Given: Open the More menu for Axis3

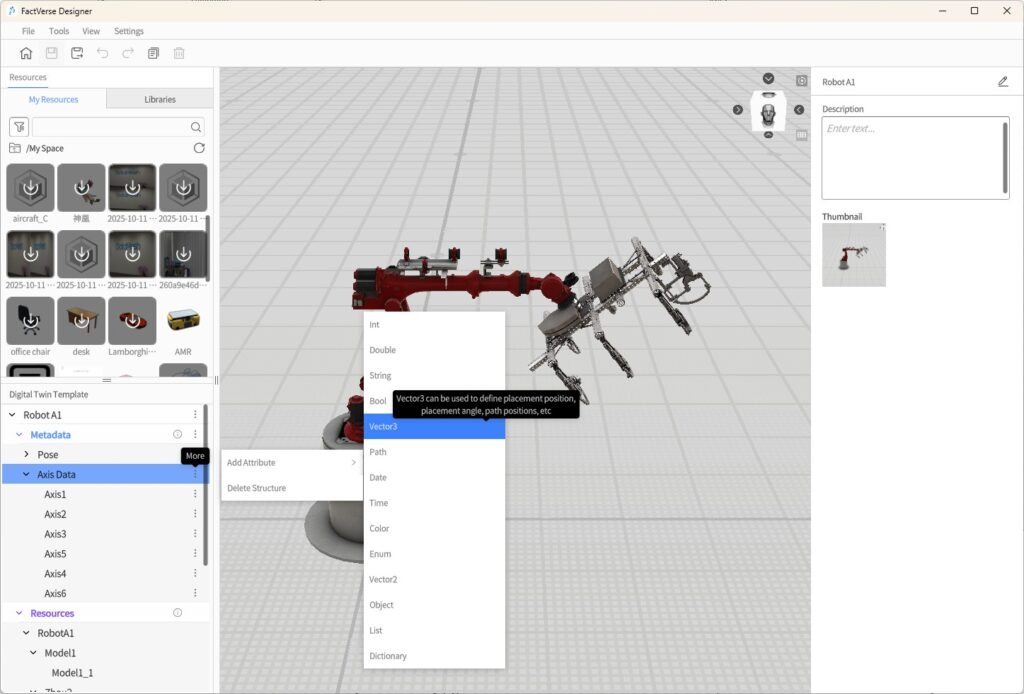Looking at the screenshot, I should tap(195, 534).
